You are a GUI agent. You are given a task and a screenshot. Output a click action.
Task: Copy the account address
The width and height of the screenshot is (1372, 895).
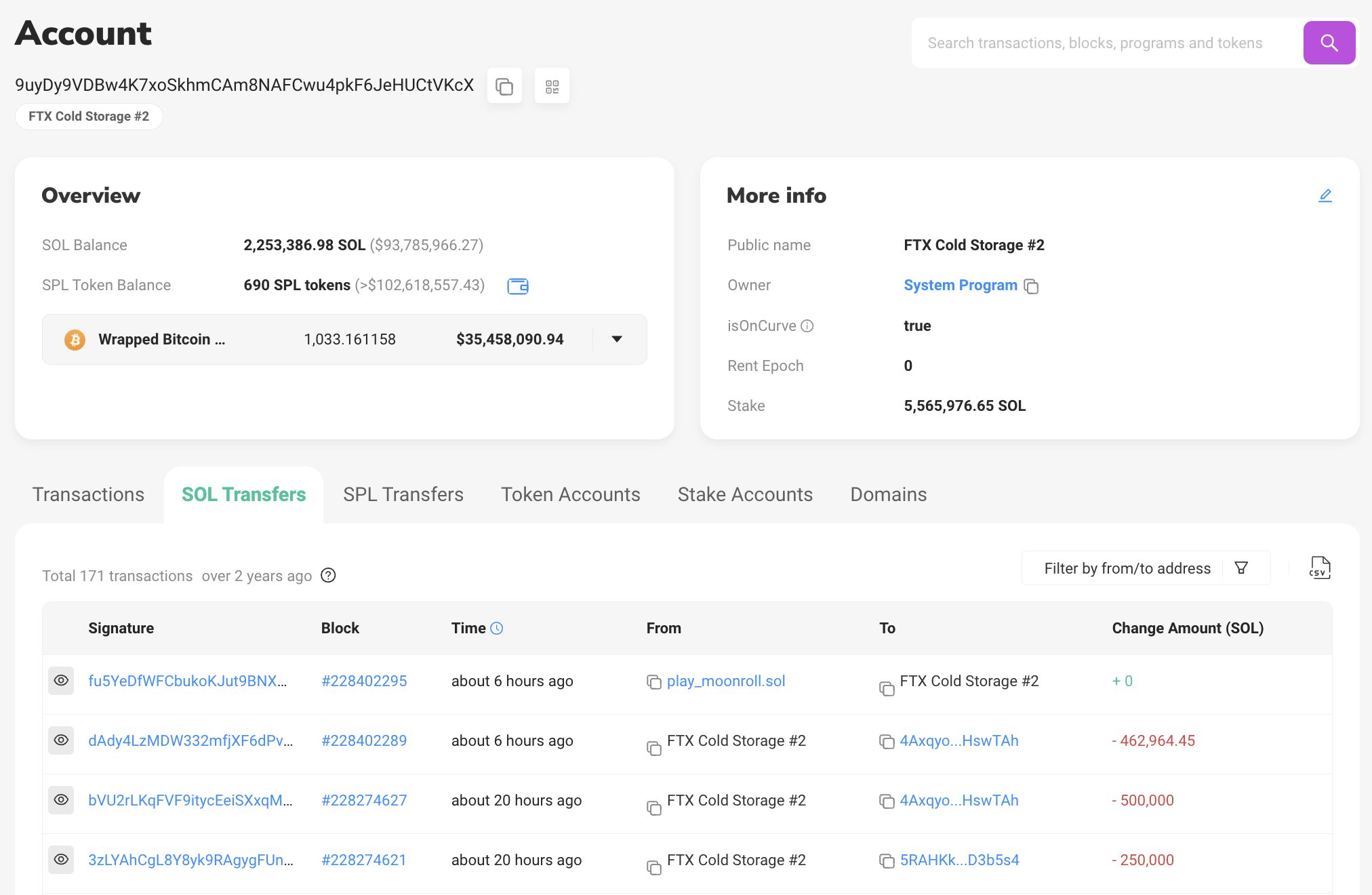pos(504,86)
